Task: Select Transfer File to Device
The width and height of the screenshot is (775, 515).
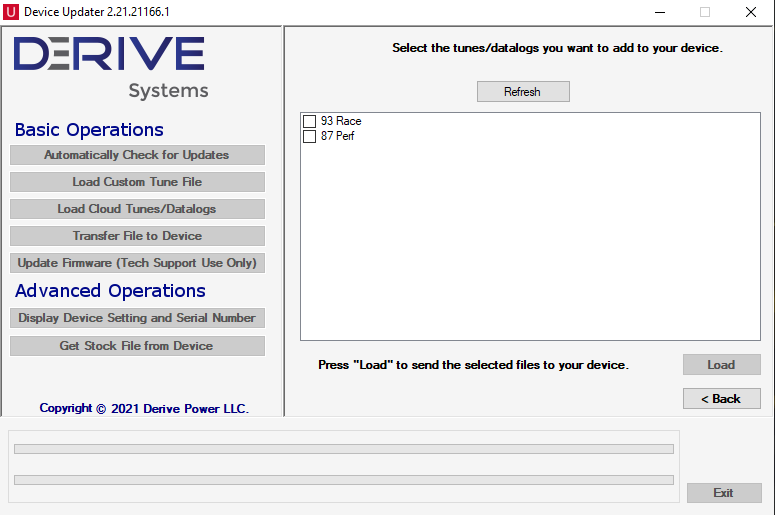Action: 137,236
